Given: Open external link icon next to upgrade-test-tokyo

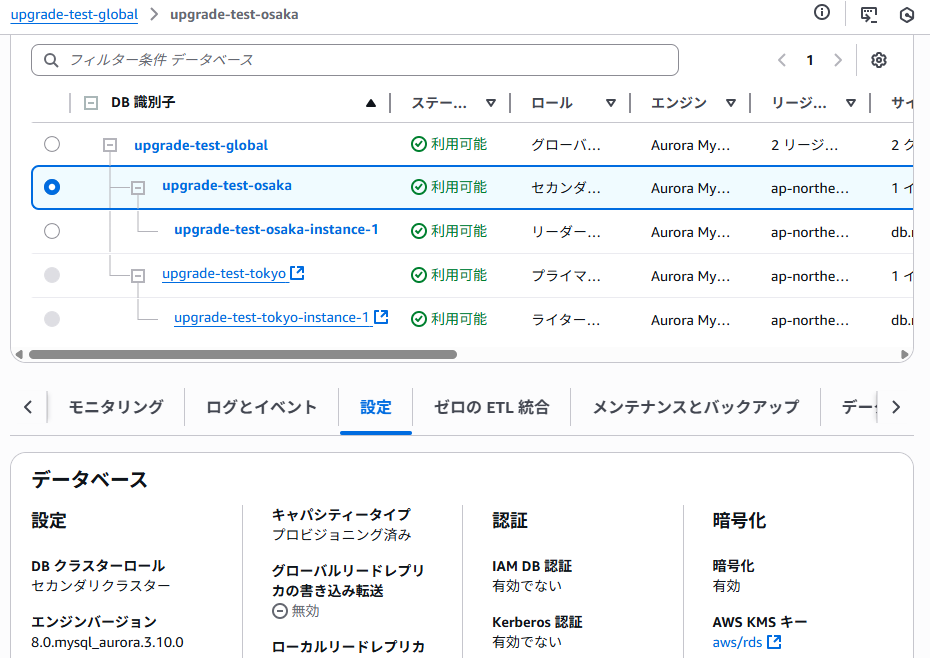Looking at the screenshot, I should point(297,273).
